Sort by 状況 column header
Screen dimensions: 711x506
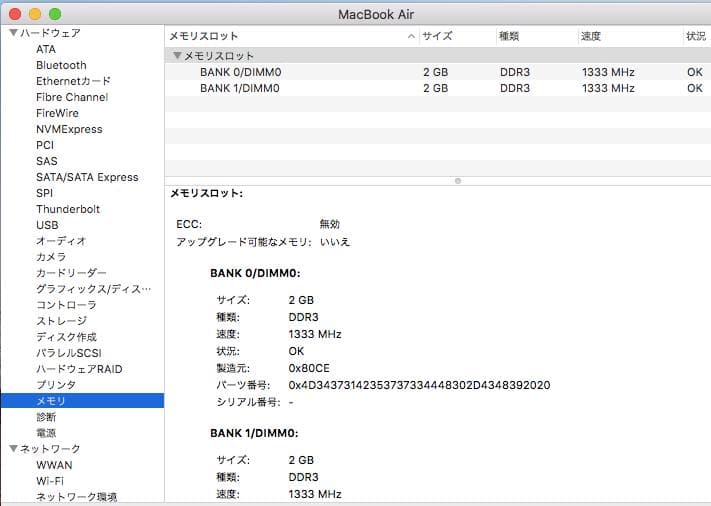(696, 36)
